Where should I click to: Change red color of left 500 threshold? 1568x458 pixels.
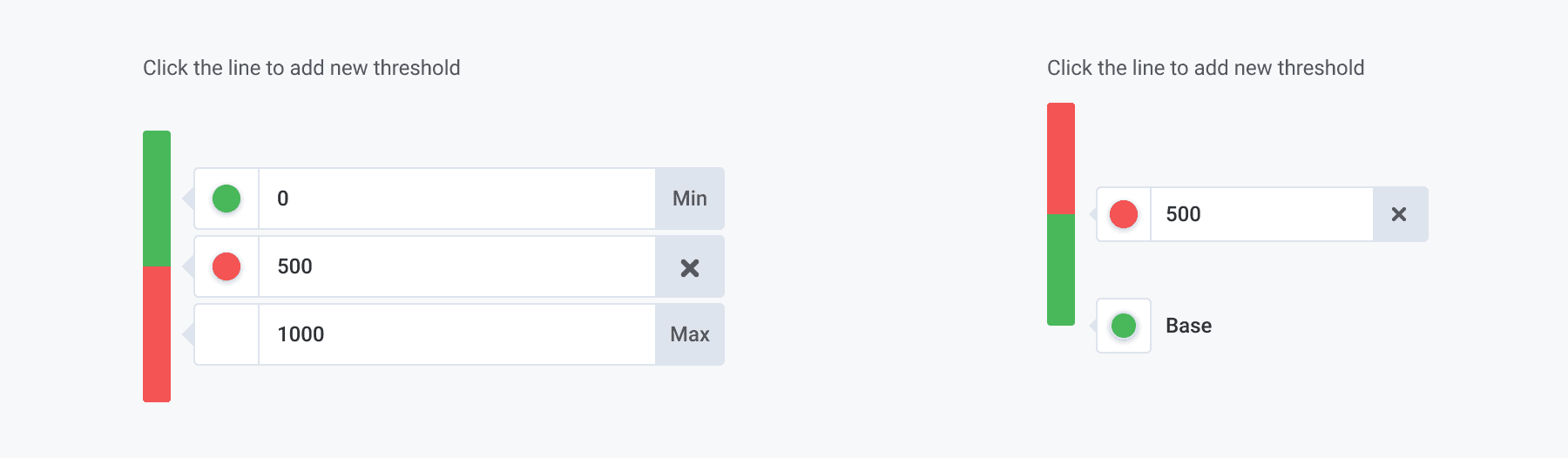point(226,266)
